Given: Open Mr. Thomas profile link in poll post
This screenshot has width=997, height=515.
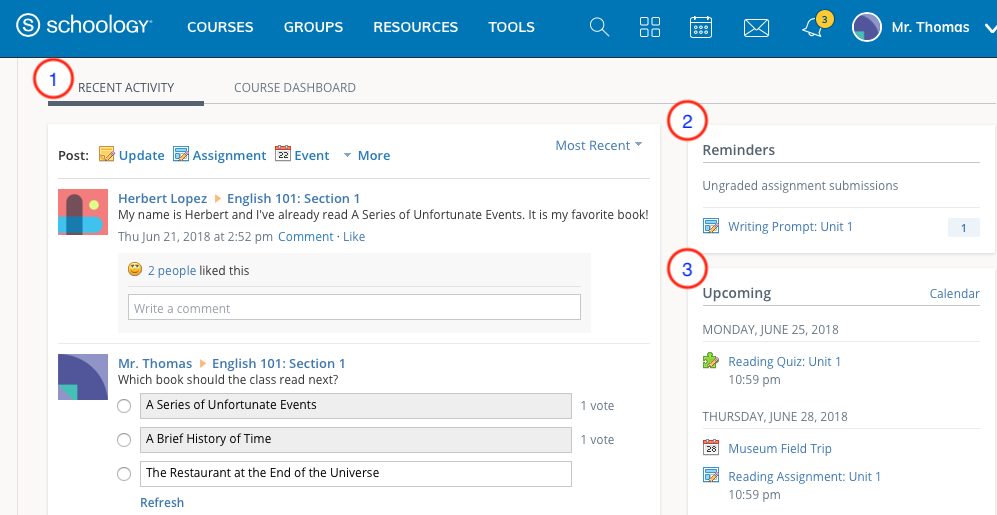Looking at the screenshot, I should [x=155, y=364].
